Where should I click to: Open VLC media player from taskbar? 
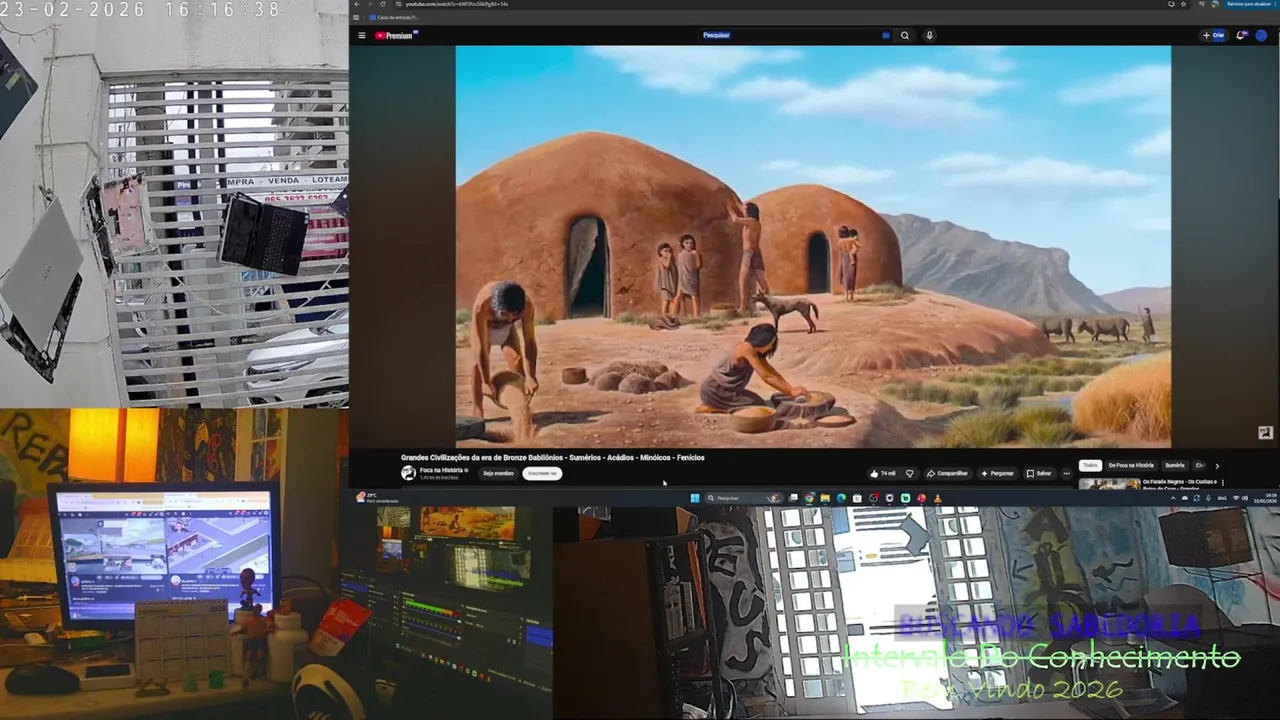938,498
